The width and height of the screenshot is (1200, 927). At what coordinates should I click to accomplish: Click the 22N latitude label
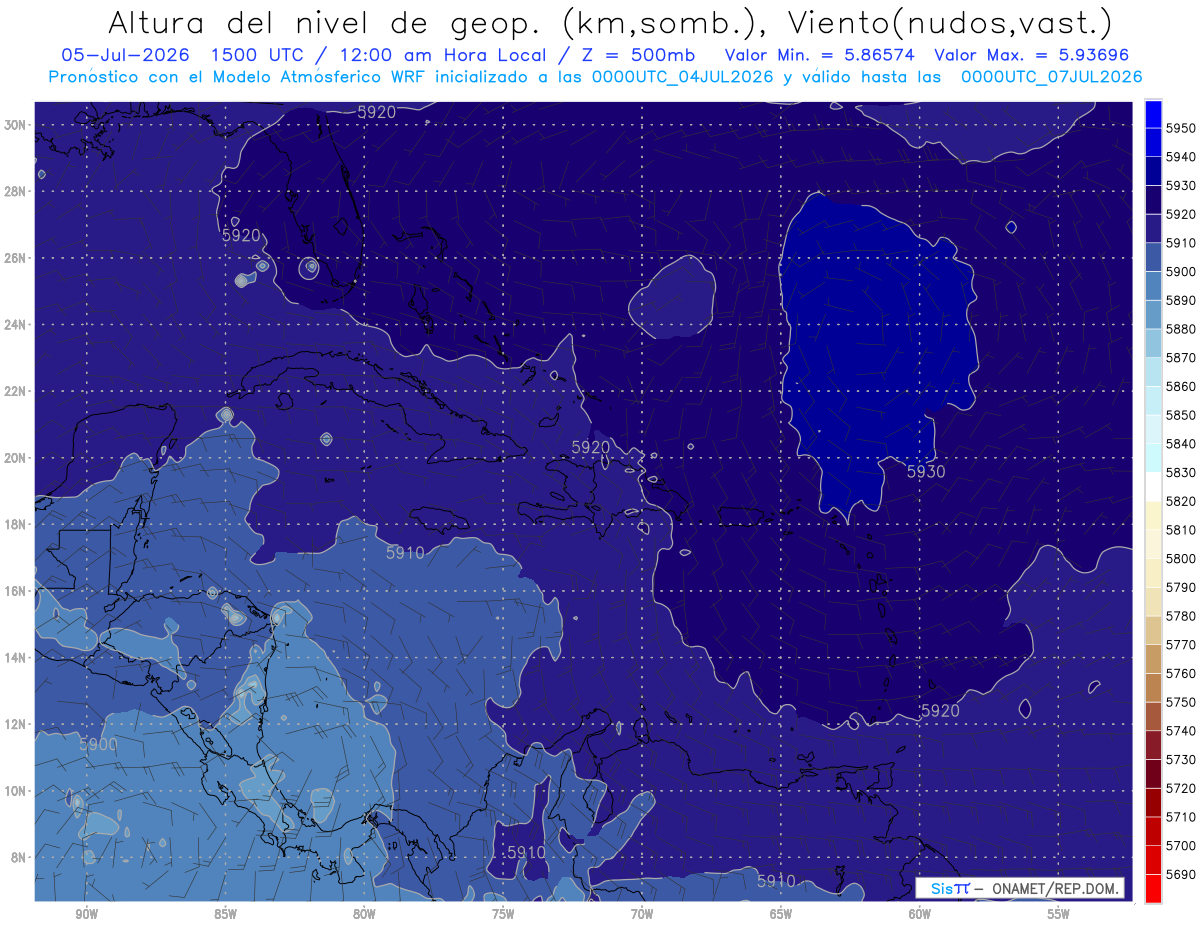pyautogui.click(x=15, y=391)
